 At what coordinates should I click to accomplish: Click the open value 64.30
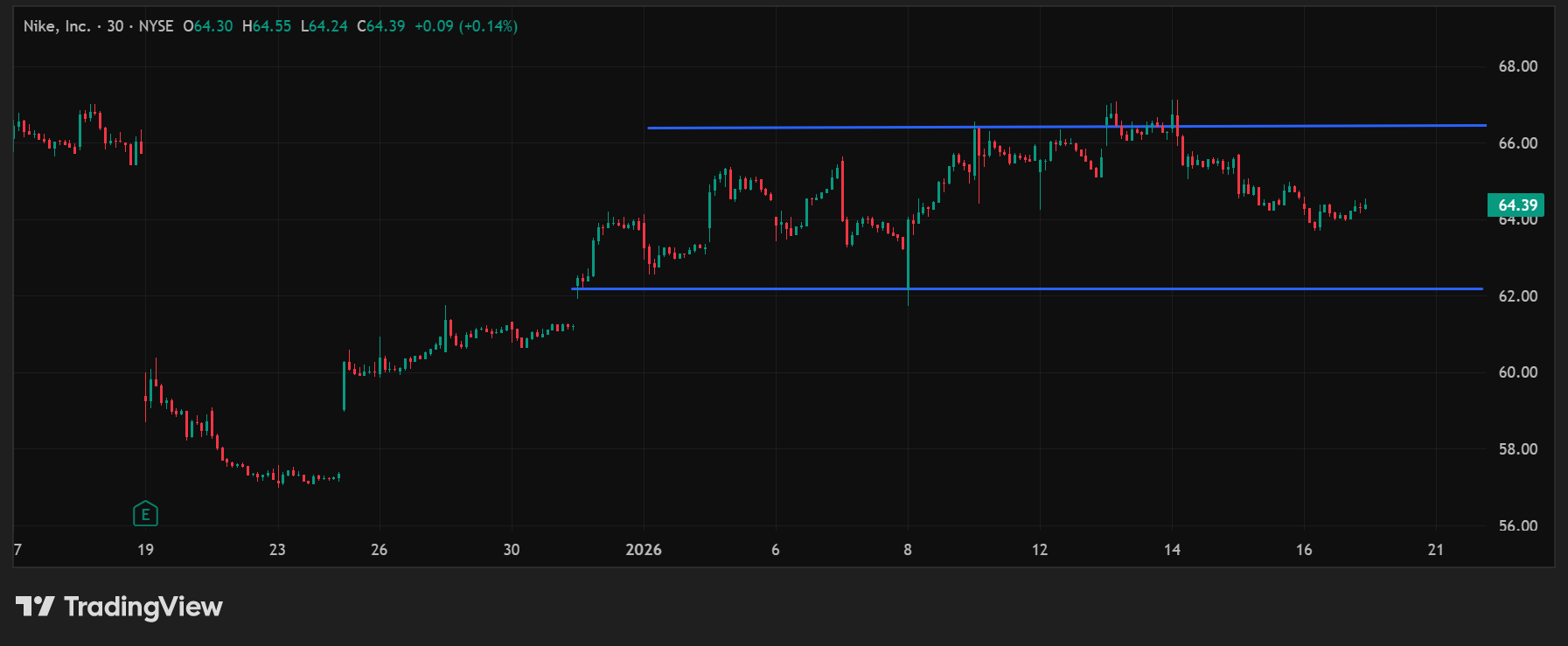point(213,26)
